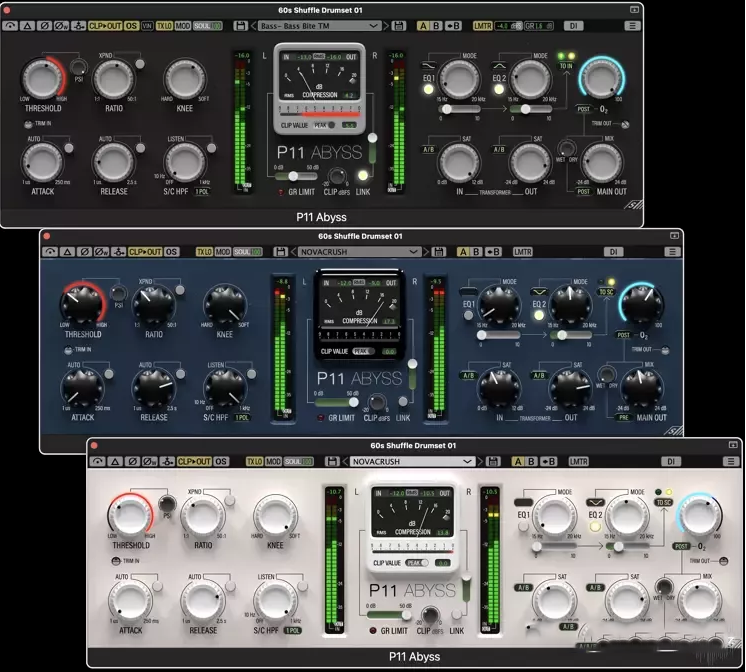The image size is (746, 672).
Task: Click the delta triangle icon in top black window
Action: click(27, 26)
